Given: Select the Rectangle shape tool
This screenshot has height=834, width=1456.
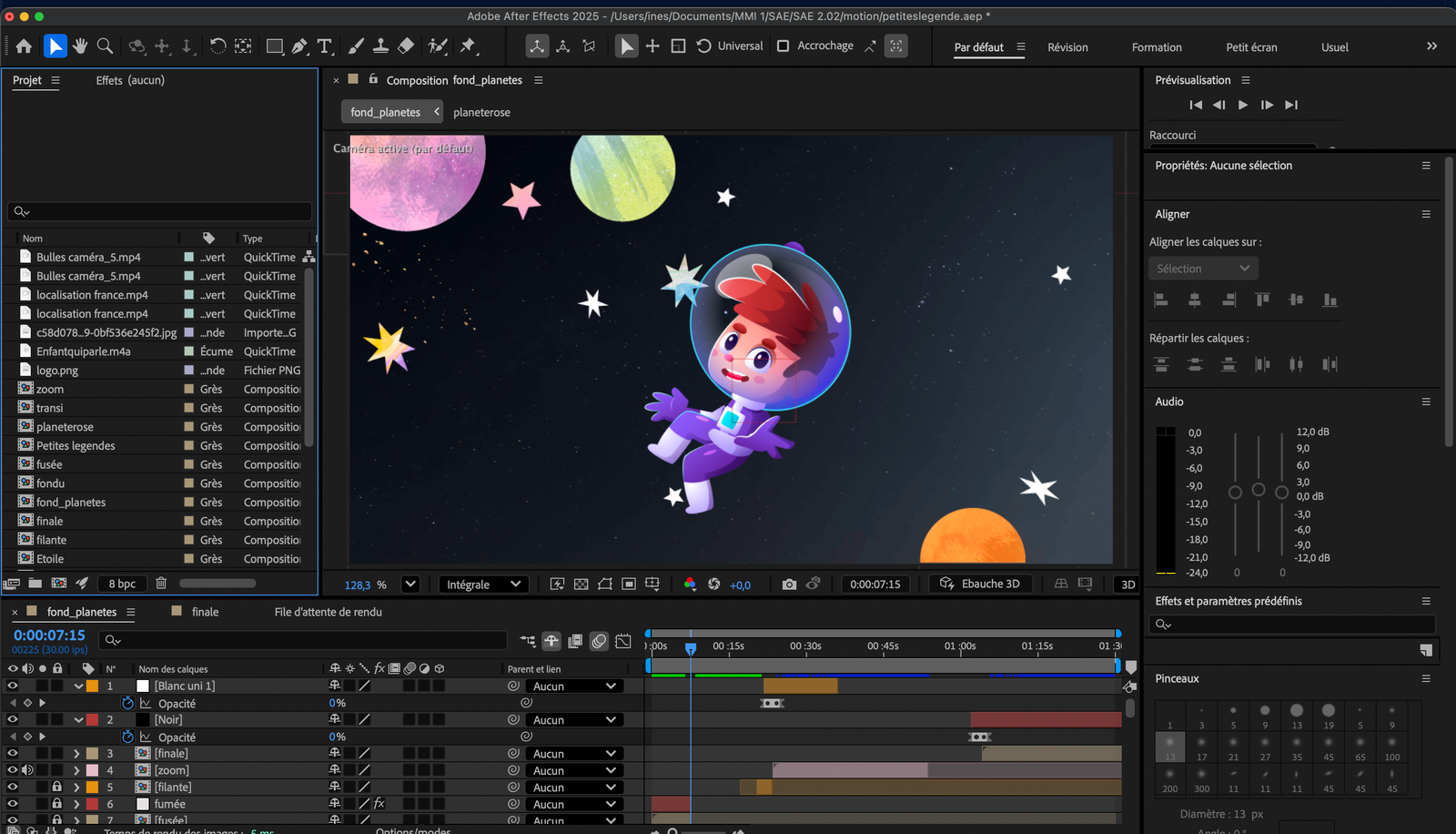Looking at the screenshot, I should 274,46.
